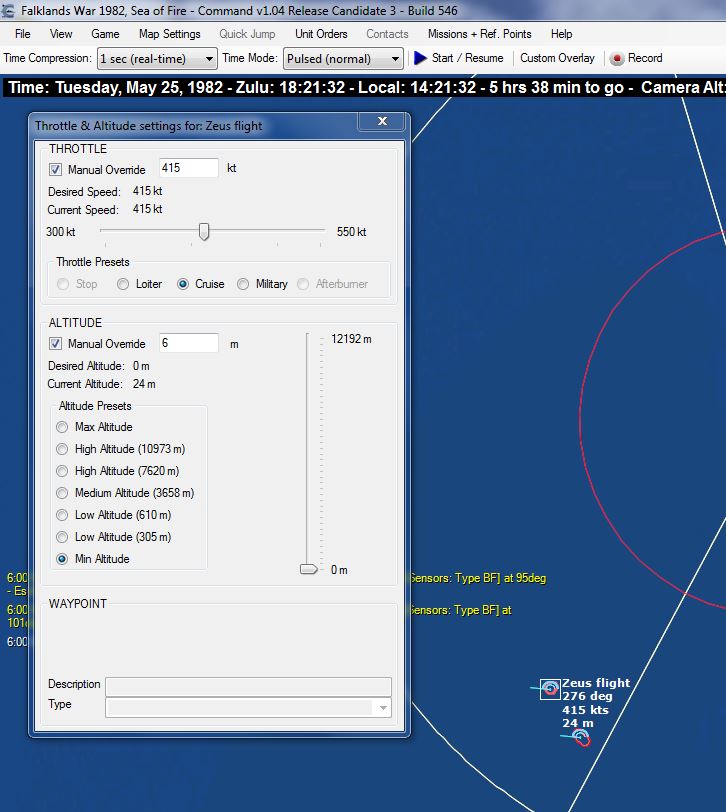Select High Altitude (10973 m) preset
The width and height of the screenshot is (726, 812).
[62, 449]
